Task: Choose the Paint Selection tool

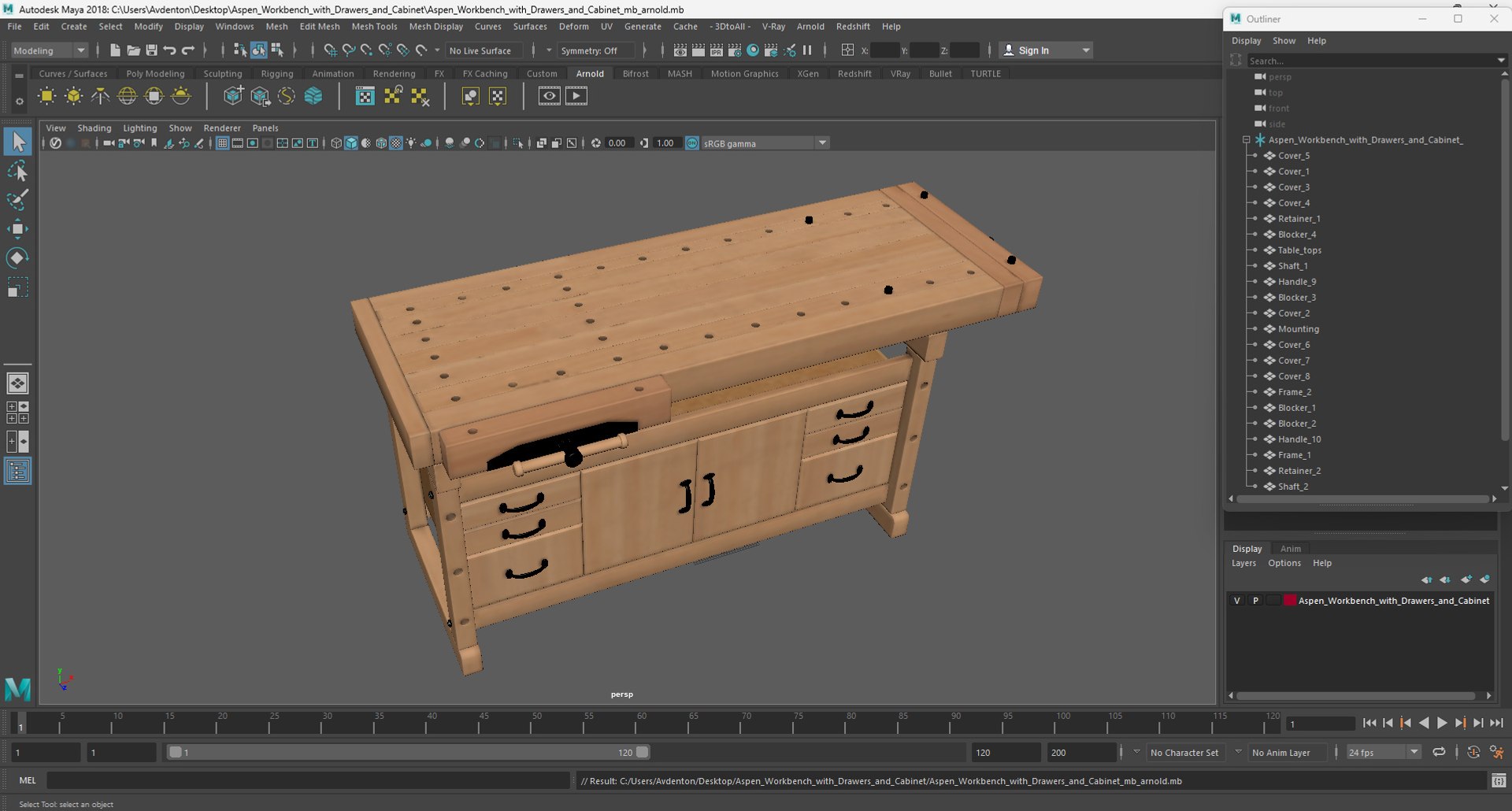Action: click(x=17, y=200)
